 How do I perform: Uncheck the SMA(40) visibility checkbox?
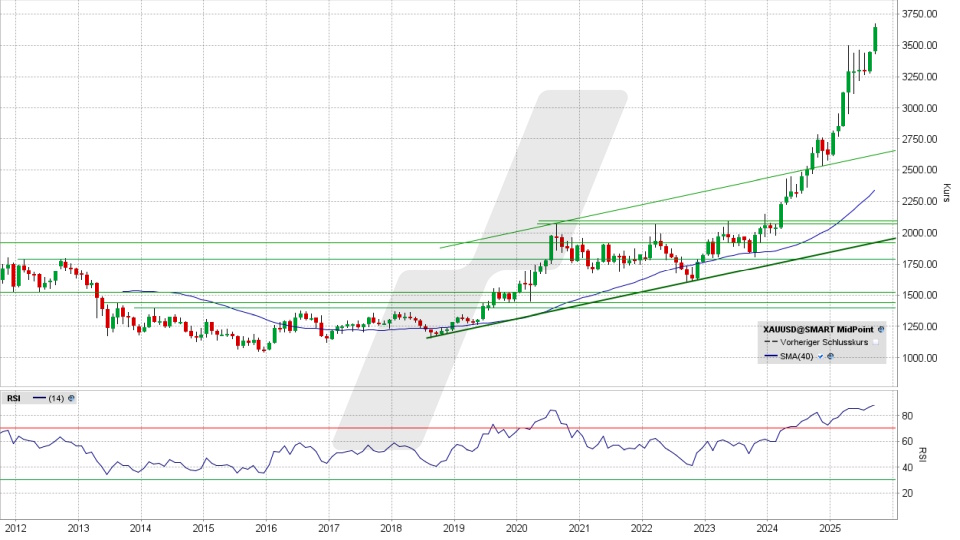click(820, 356)
